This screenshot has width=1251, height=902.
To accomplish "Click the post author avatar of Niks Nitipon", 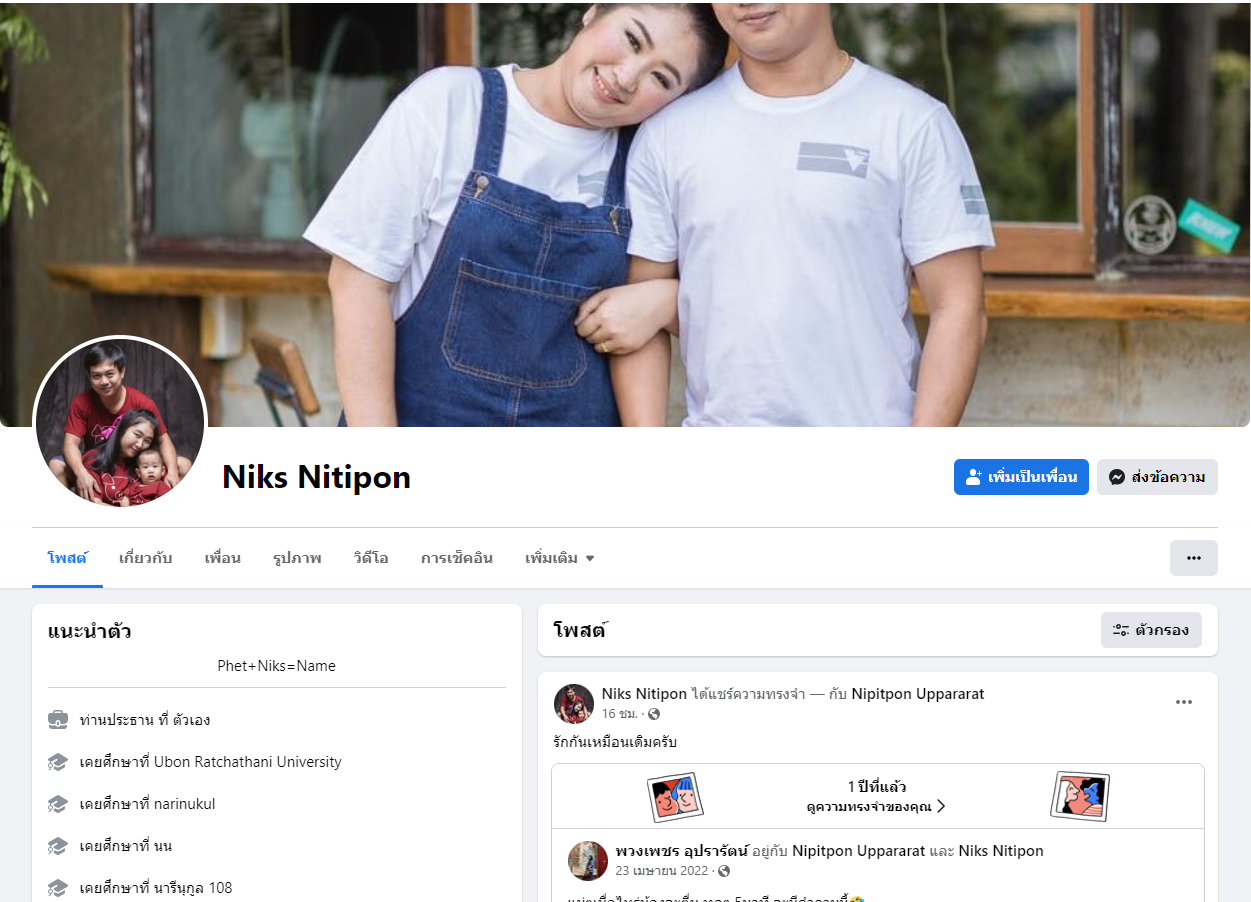I will [574, 704].
